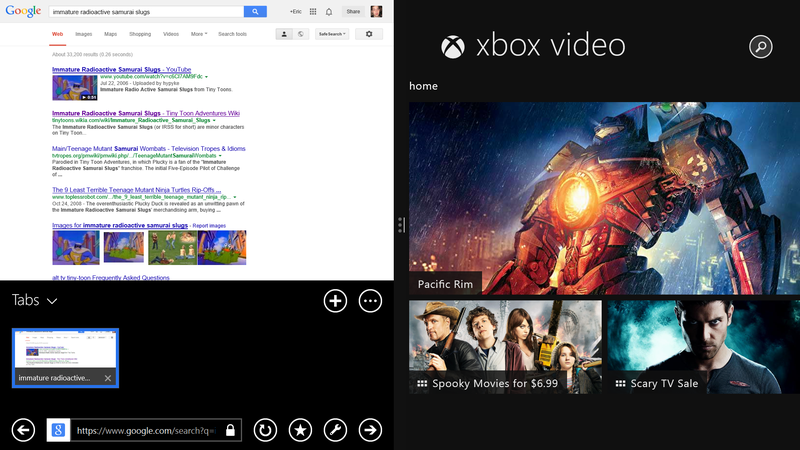Click the Google profile avatar
The width and height of the screenshot is (800, 450).
pyautogui.click(x=377, y=11)
